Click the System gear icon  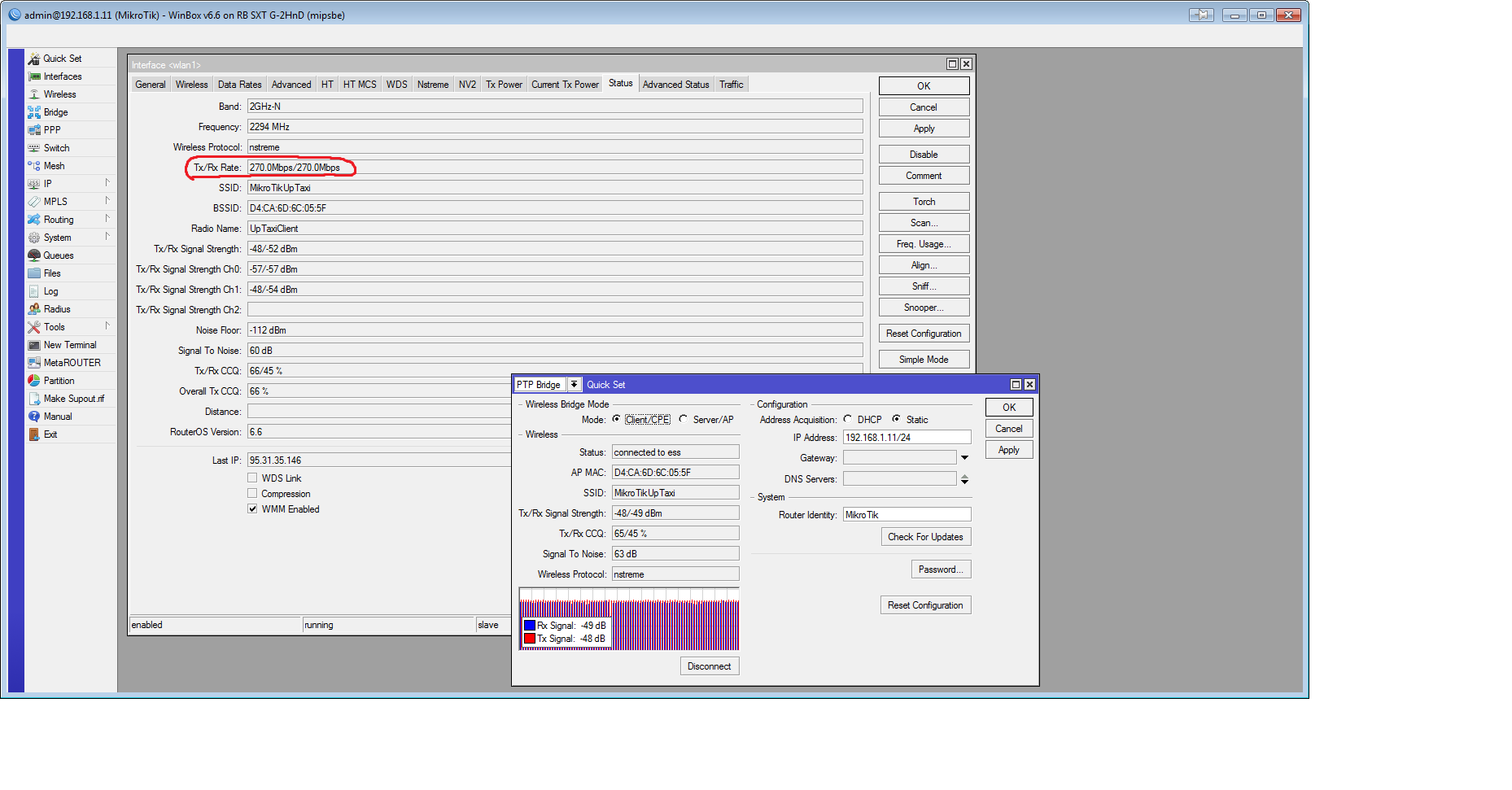(x=34, y=238)
